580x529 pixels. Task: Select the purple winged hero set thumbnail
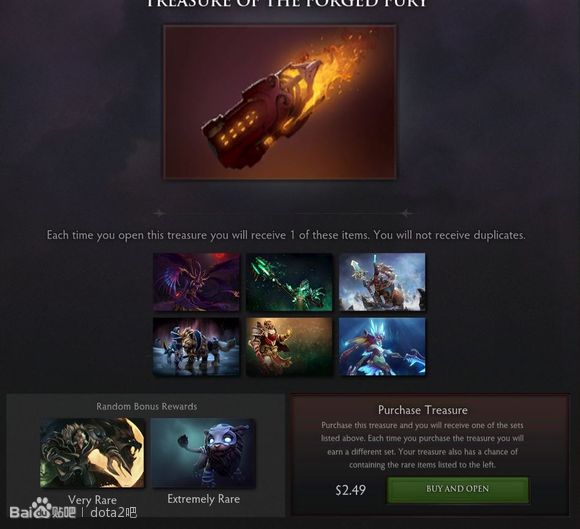pos(196,282)
